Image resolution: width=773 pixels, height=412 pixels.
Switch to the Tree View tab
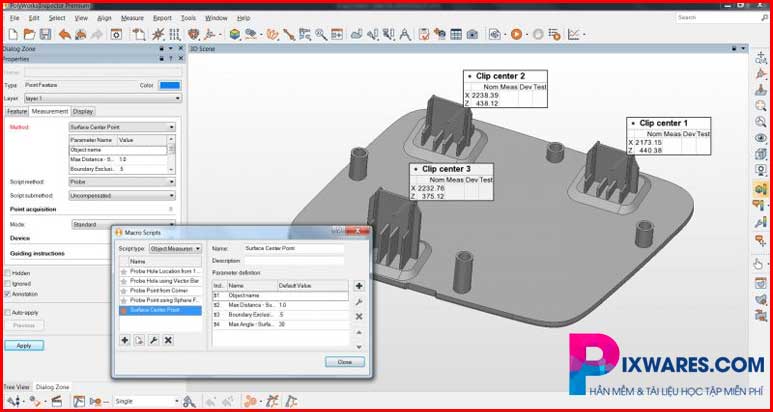17,387
